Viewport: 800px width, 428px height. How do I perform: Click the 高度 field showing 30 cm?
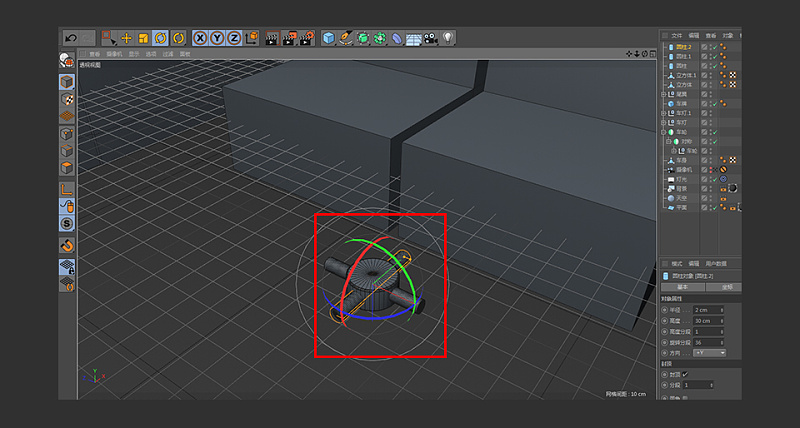(706, 321)
